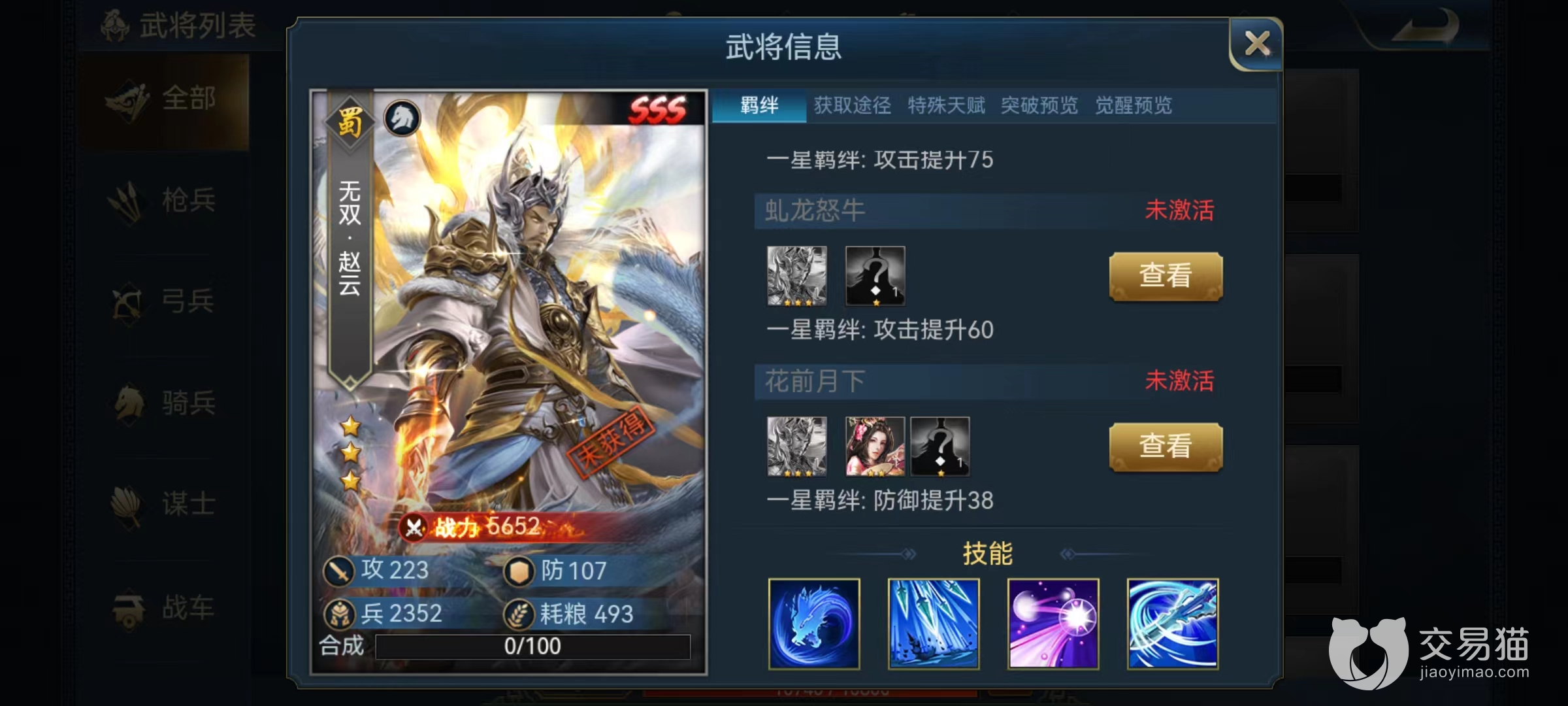Open the purple comet skill icon
Screen dimensions: 1568x706
point(1053,624)
